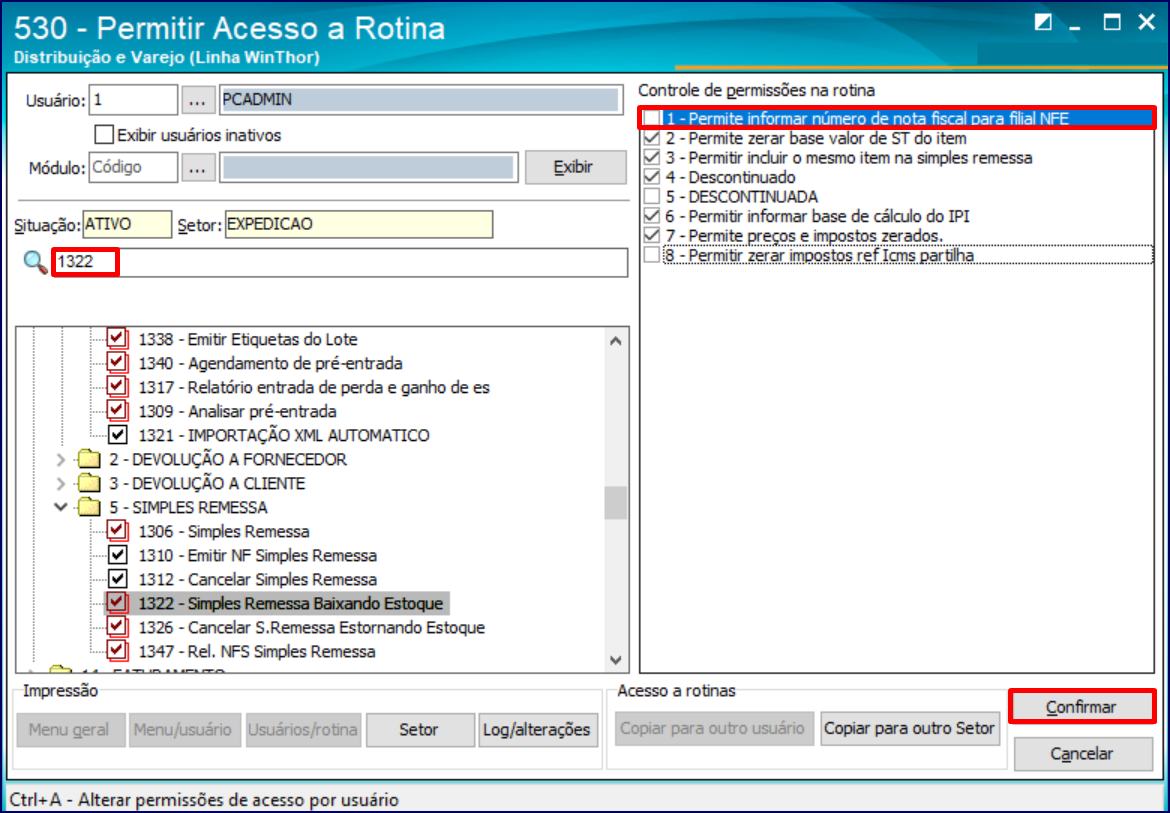Click the routine tree scroll up arrow
Screen dimensions: 1170x813
click(x=615, y=341)
